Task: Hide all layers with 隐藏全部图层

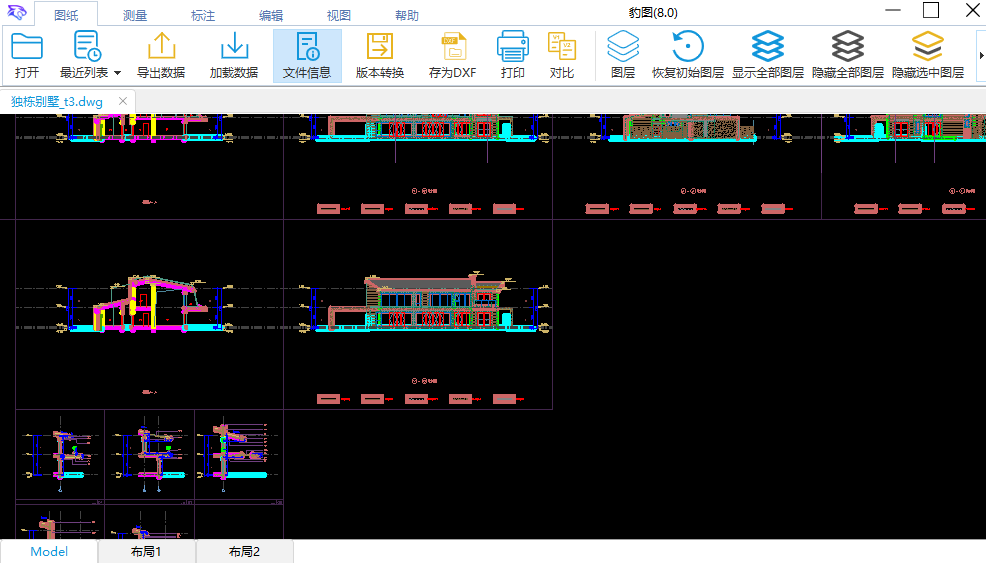Action: [848, 47]
